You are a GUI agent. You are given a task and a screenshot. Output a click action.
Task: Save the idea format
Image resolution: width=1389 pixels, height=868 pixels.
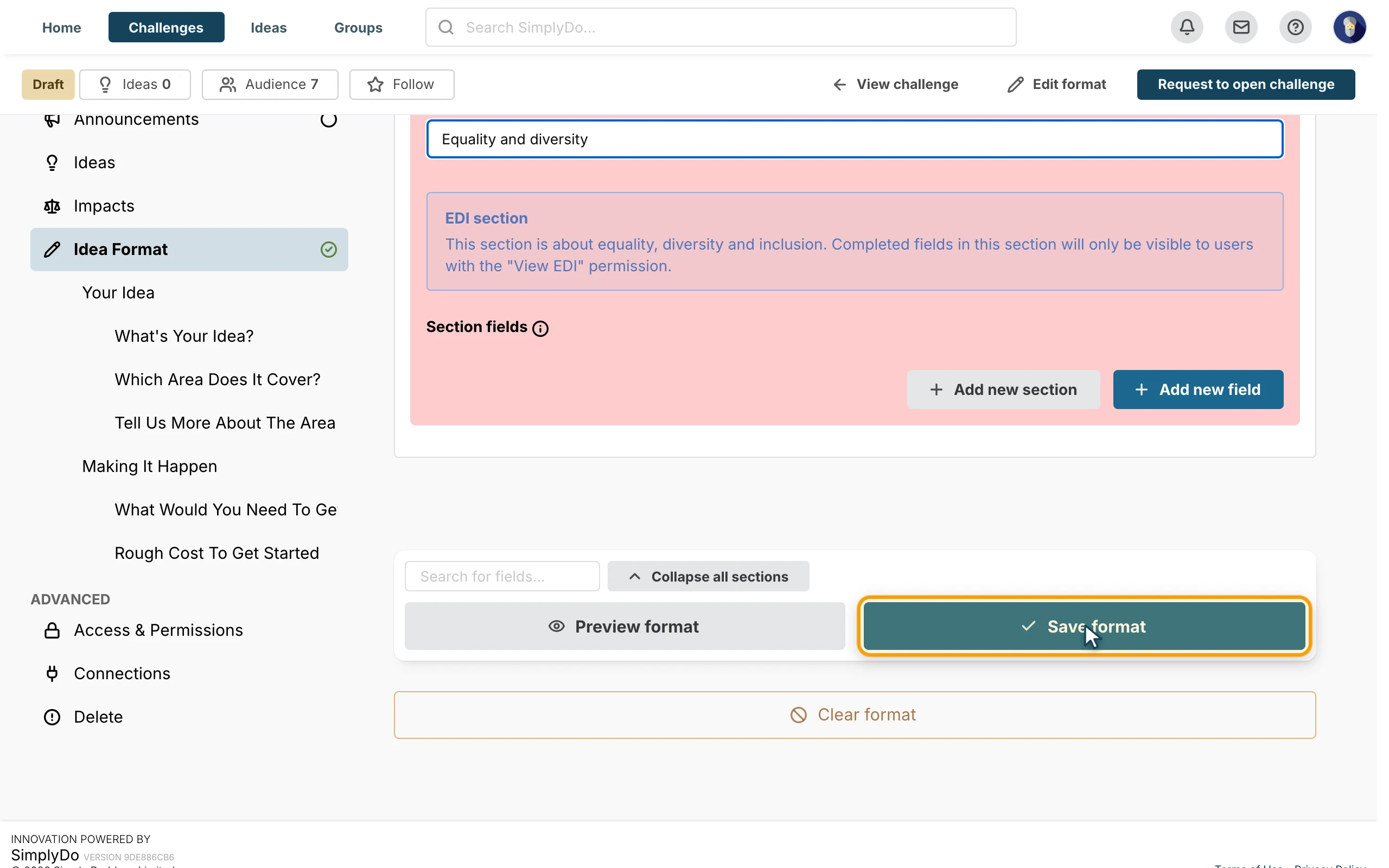click(x=1084, y=626)
